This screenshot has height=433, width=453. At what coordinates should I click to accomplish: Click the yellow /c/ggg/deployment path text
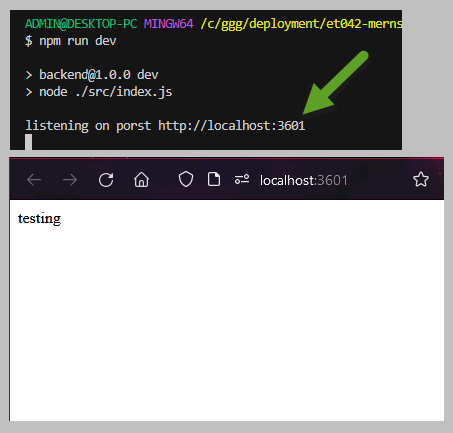click(301, 24)
